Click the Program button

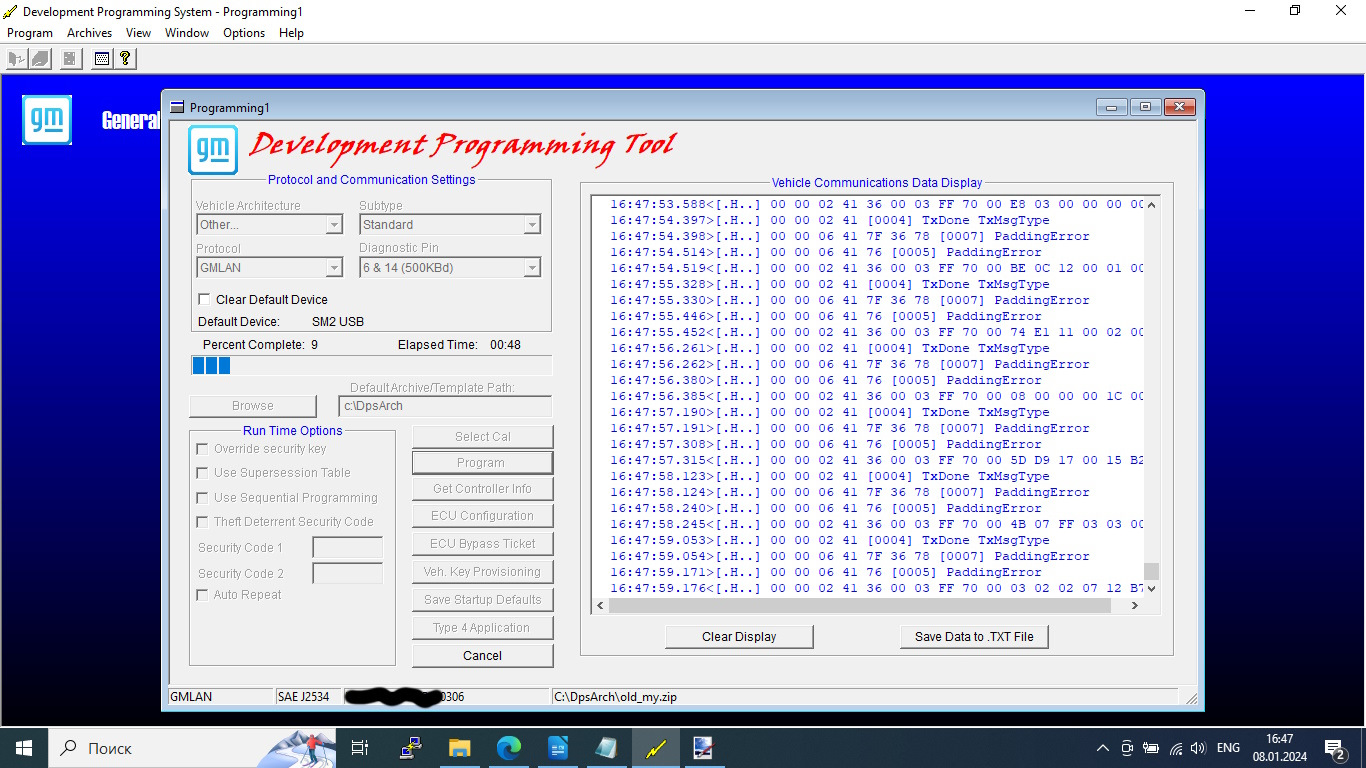tap(482, 463)
